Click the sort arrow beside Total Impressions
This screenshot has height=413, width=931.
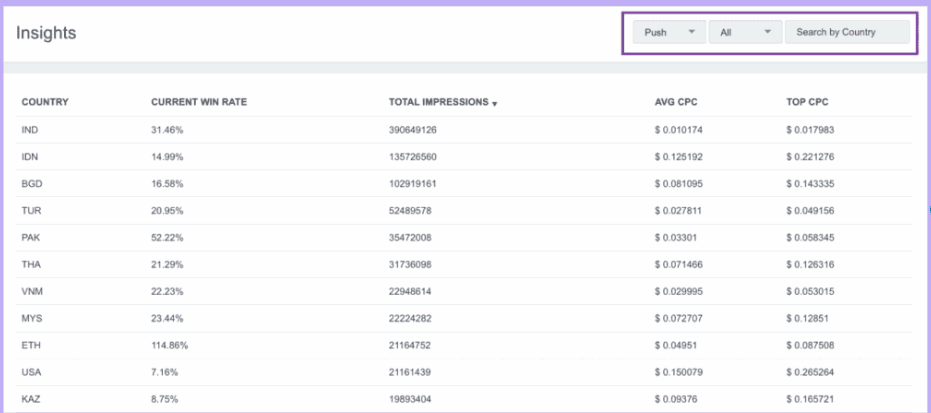[x=495, y=103]
